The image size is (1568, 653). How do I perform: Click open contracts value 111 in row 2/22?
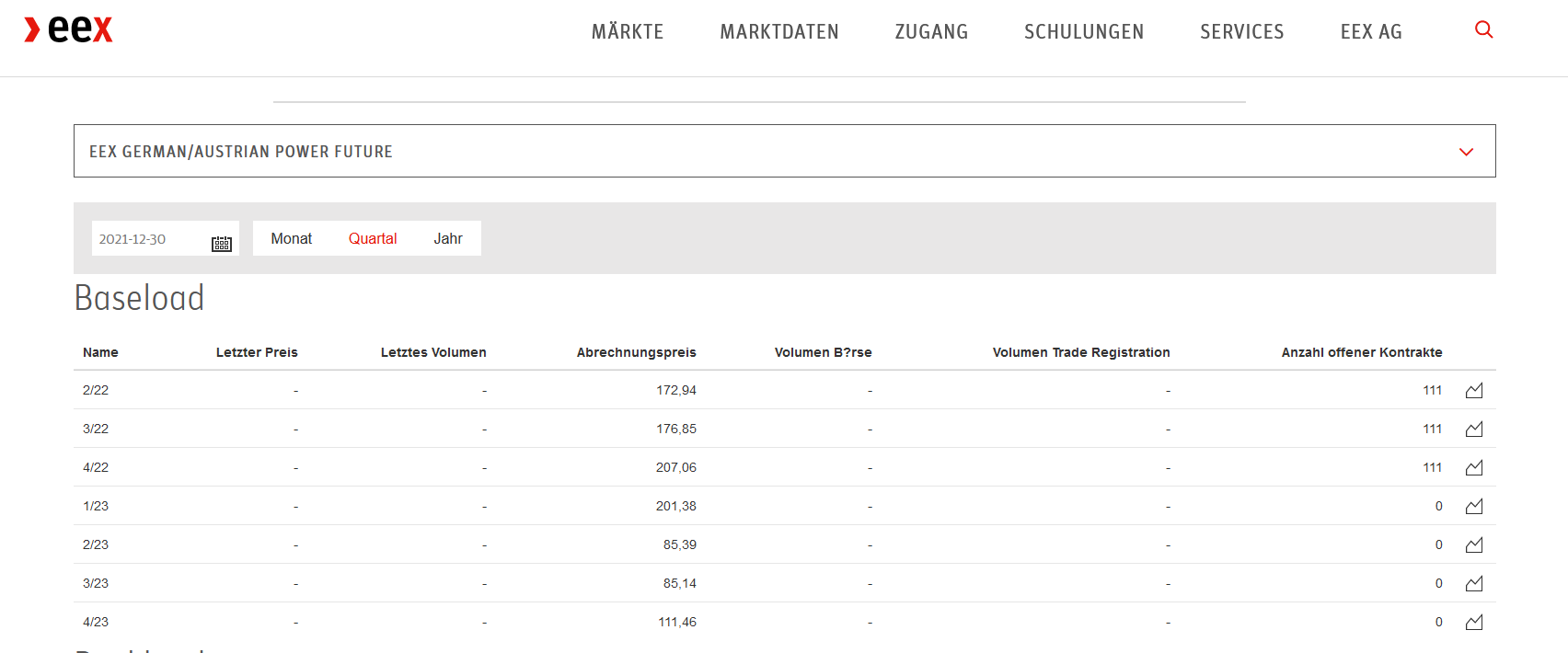(1433, 390)
